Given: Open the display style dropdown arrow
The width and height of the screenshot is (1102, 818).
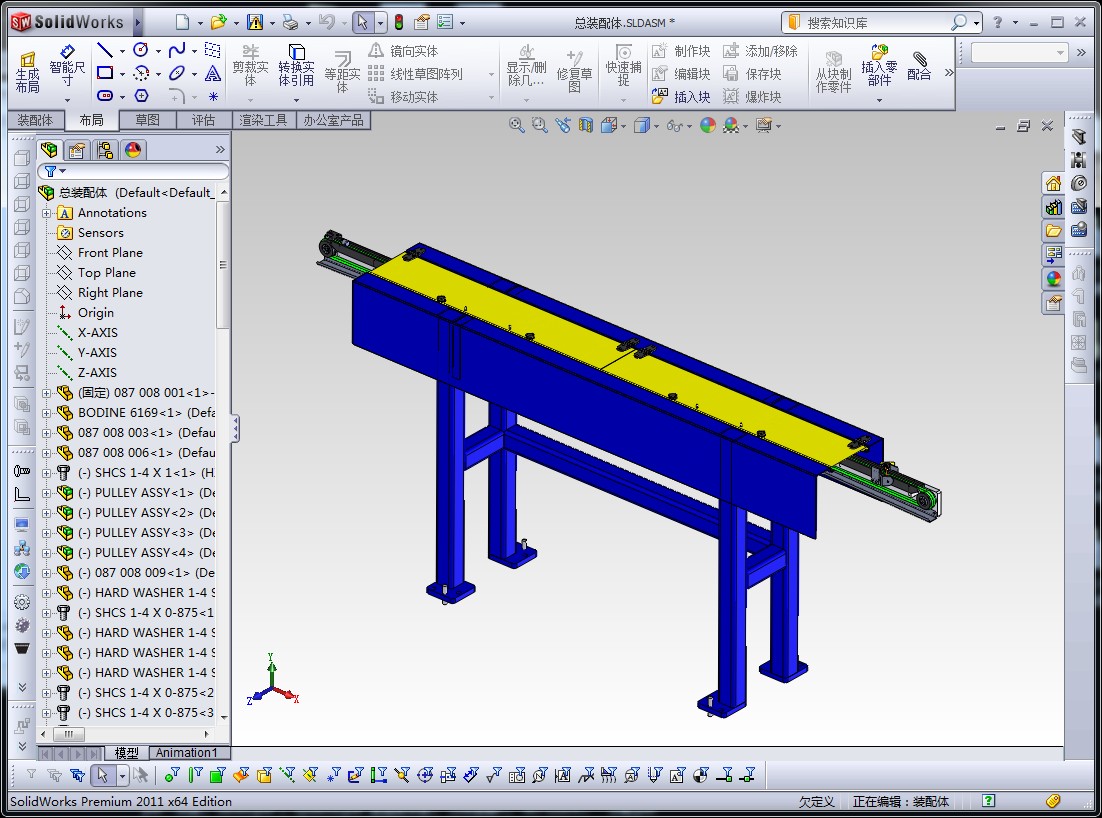Looking at the screenshot, I should point(656,126).
